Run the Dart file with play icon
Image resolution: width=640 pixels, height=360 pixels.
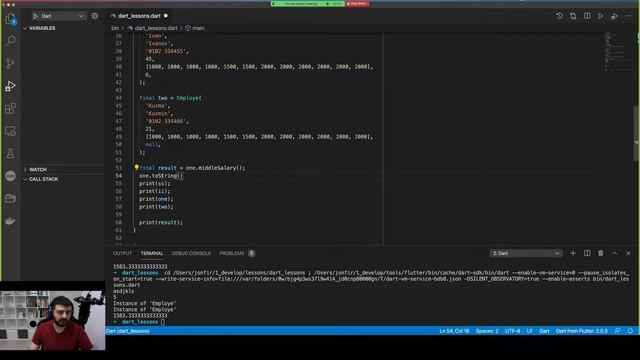pos(601,16)
